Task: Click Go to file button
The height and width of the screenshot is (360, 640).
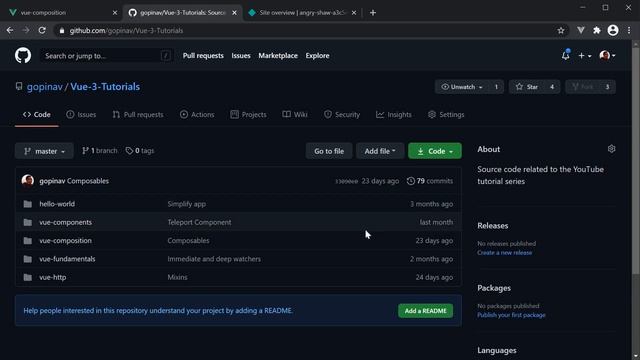Action: [329, 151]
